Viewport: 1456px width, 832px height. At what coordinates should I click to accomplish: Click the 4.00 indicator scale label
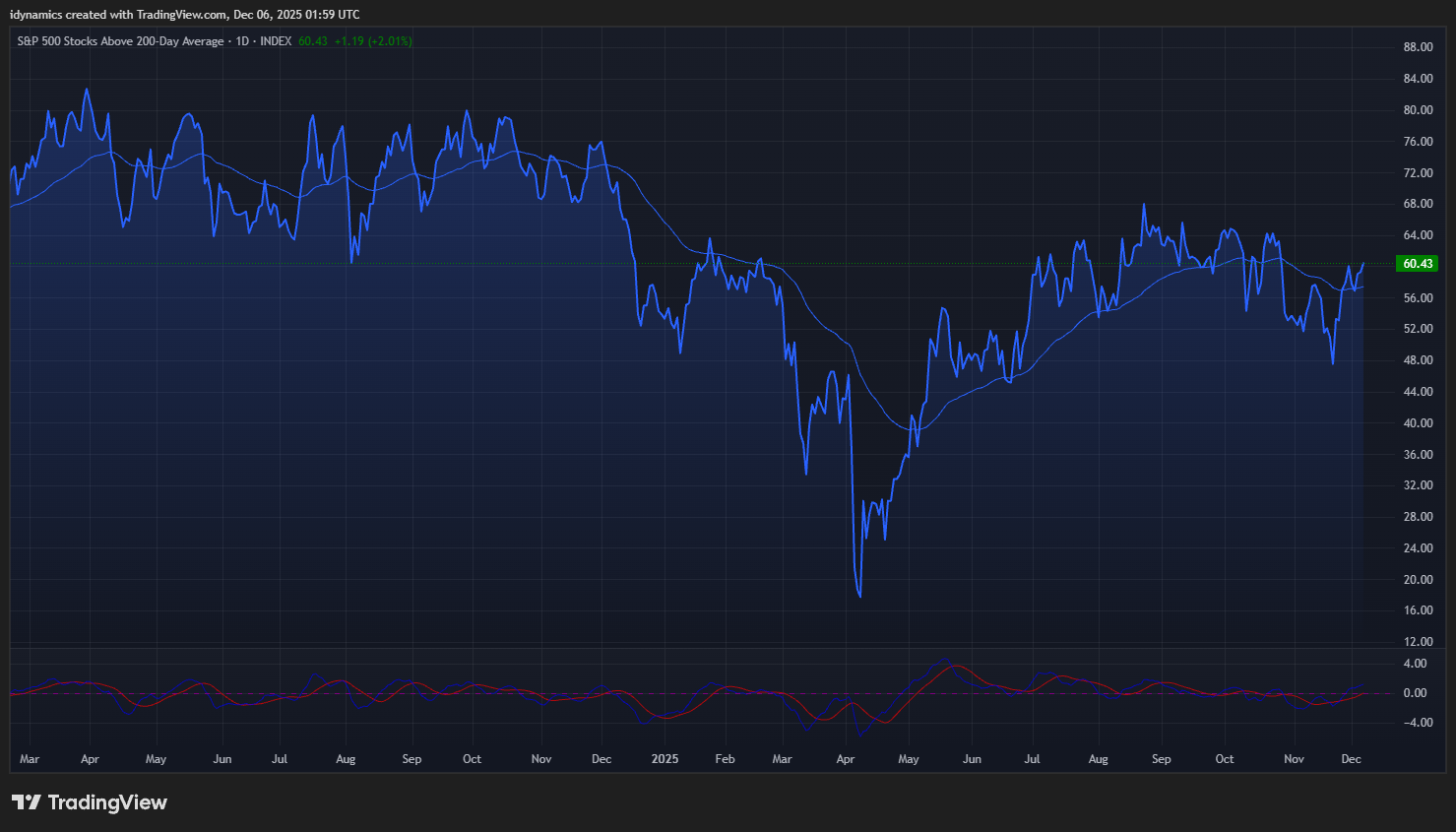coord(1415,664)
